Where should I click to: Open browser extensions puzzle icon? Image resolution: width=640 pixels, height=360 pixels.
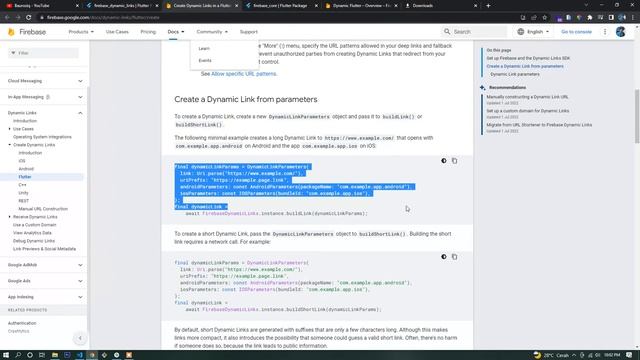589,18
